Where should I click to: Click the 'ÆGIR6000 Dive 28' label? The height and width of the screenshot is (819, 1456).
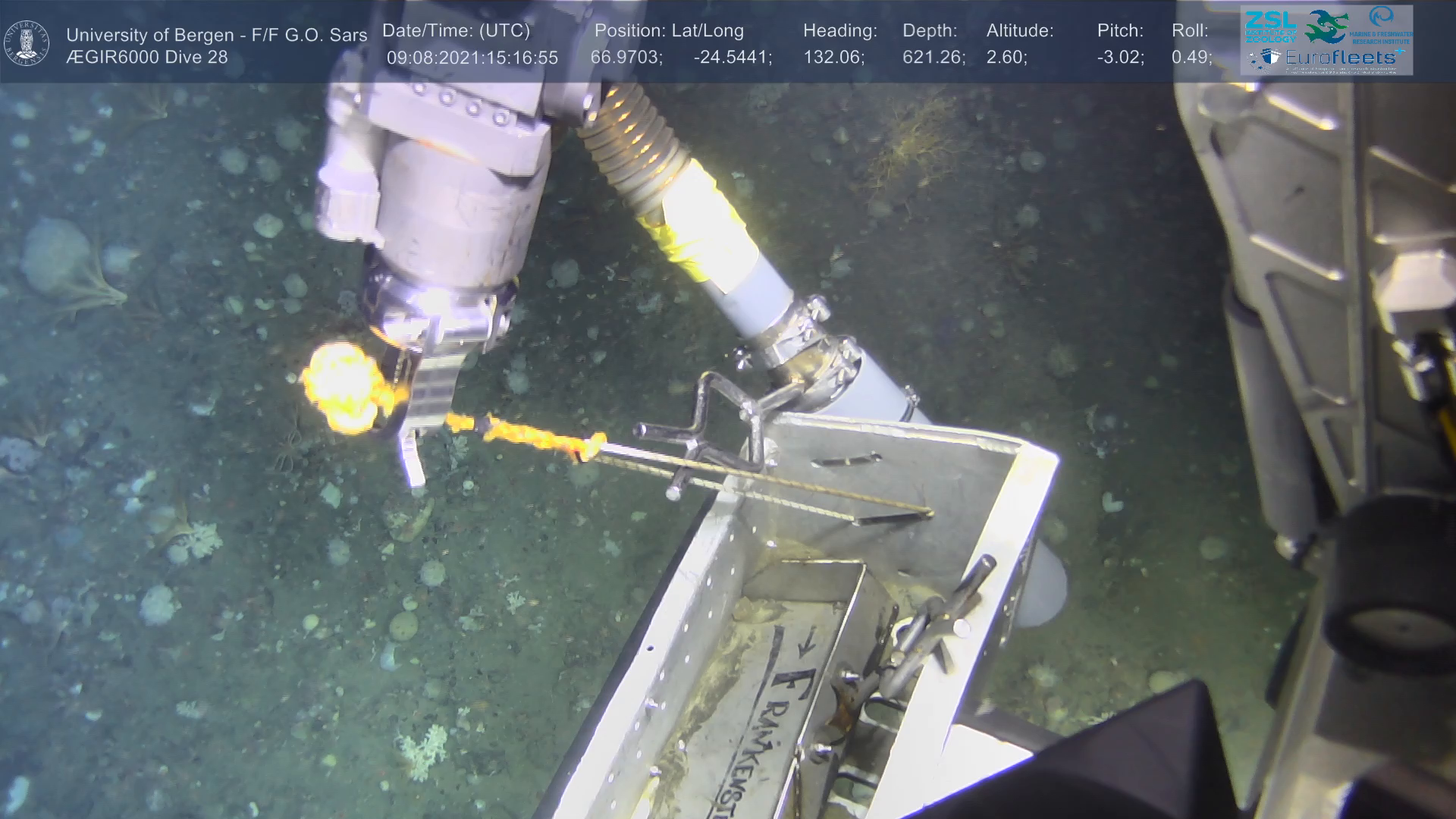click(146, 58)
